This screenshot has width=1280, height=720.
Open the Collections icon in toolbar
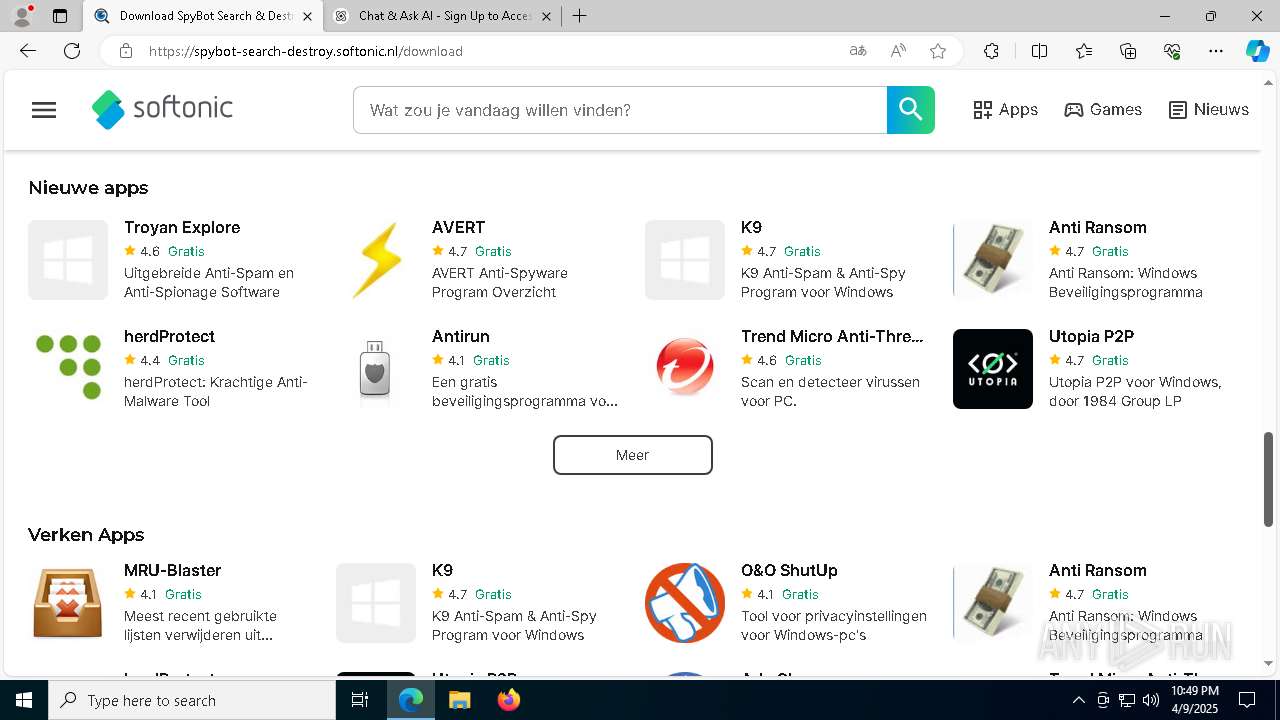click(1128, 51)
